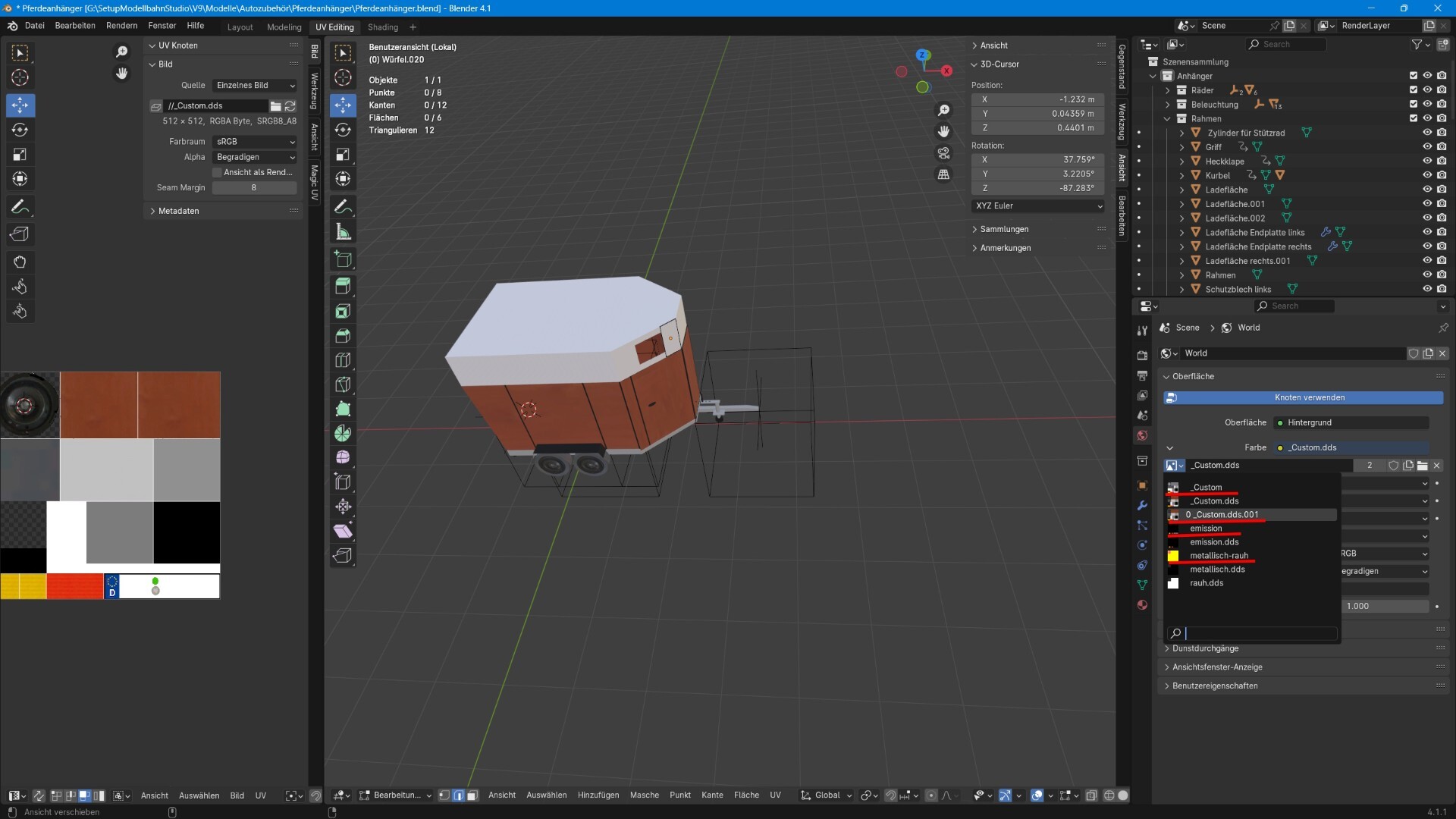Enable the 'Ansicht als Rend...' checkbox
This screenshot has width=1456, height=819.
pos(217,172)
